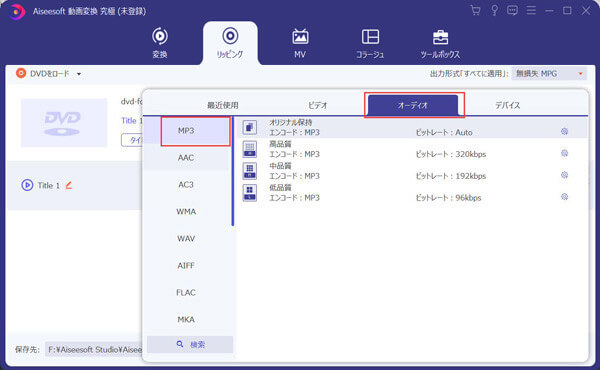This screenshot has height=370, width=600.
Task: Choose MKA in the format list
Action: pyautogui.click(x=186, y=319)
